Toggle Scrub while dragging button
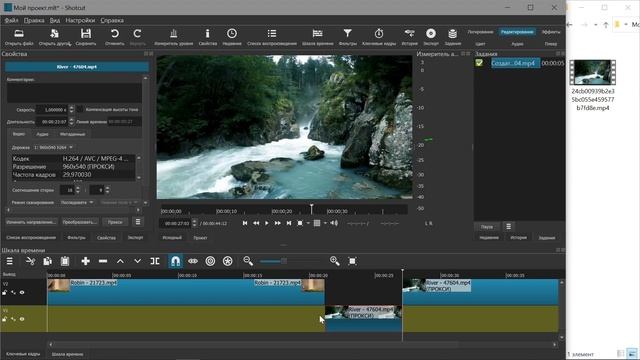This screenshot has width=640, height=360. [193, 261]
